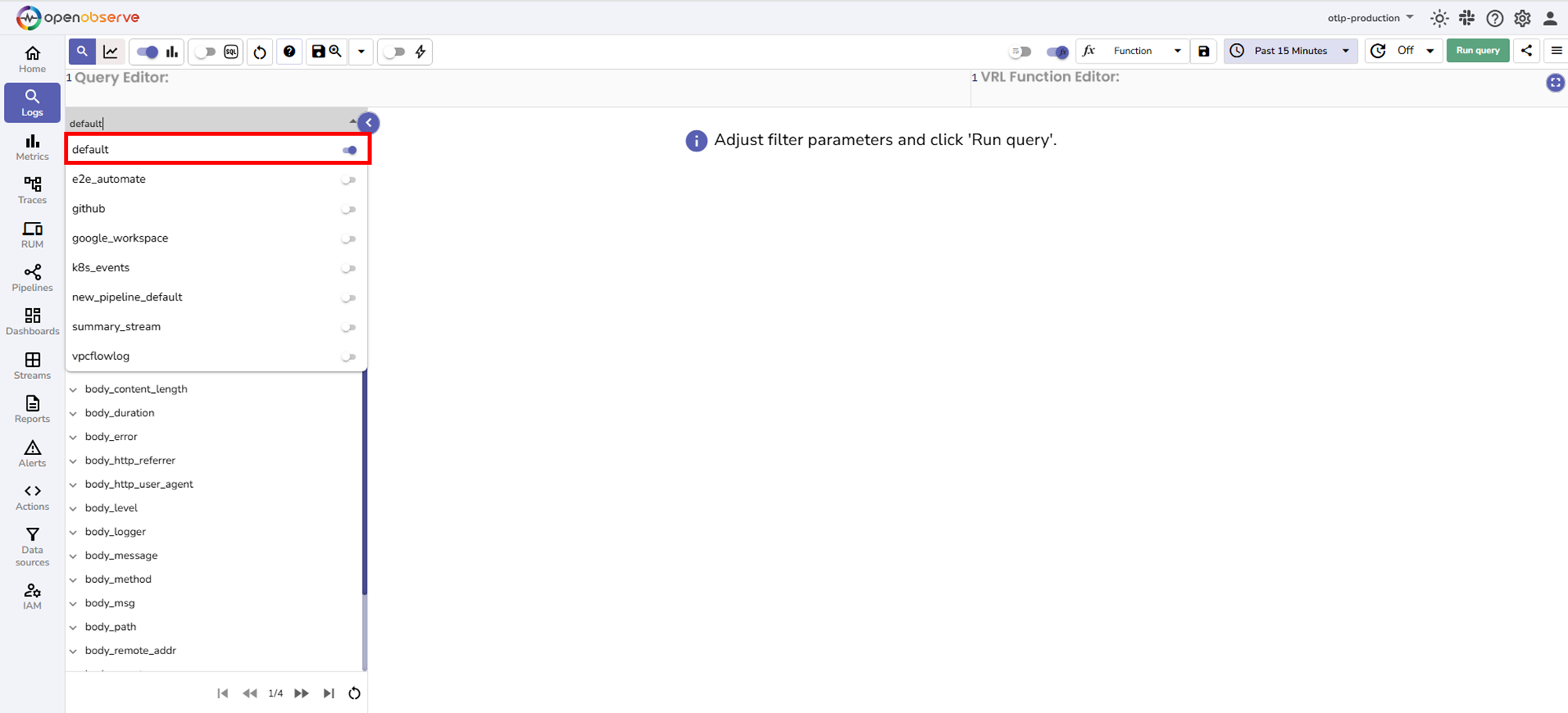Image resolution: width=1568 pixels, height=713 pixels.
Task: Click the Run query button
Action: [x=1477, y=51]
